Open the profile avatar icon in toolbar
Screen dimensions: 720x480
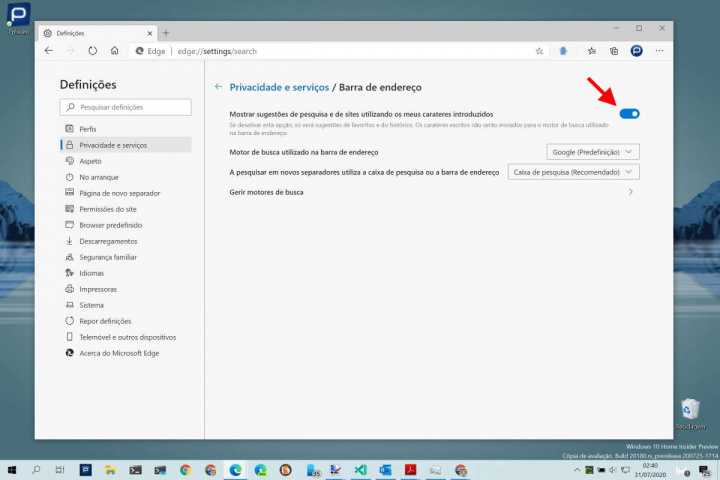point(636,50)
